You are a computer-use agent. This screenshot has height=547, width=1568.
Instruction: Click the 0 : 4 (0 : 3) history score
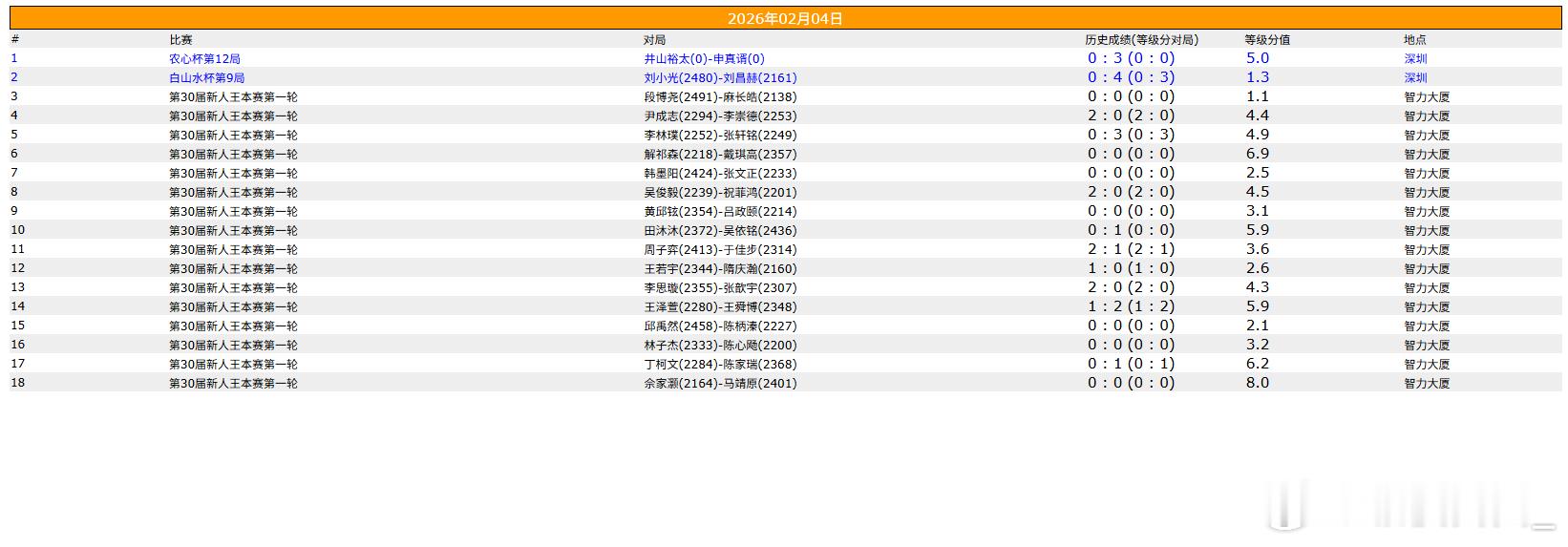(1132, 77)
